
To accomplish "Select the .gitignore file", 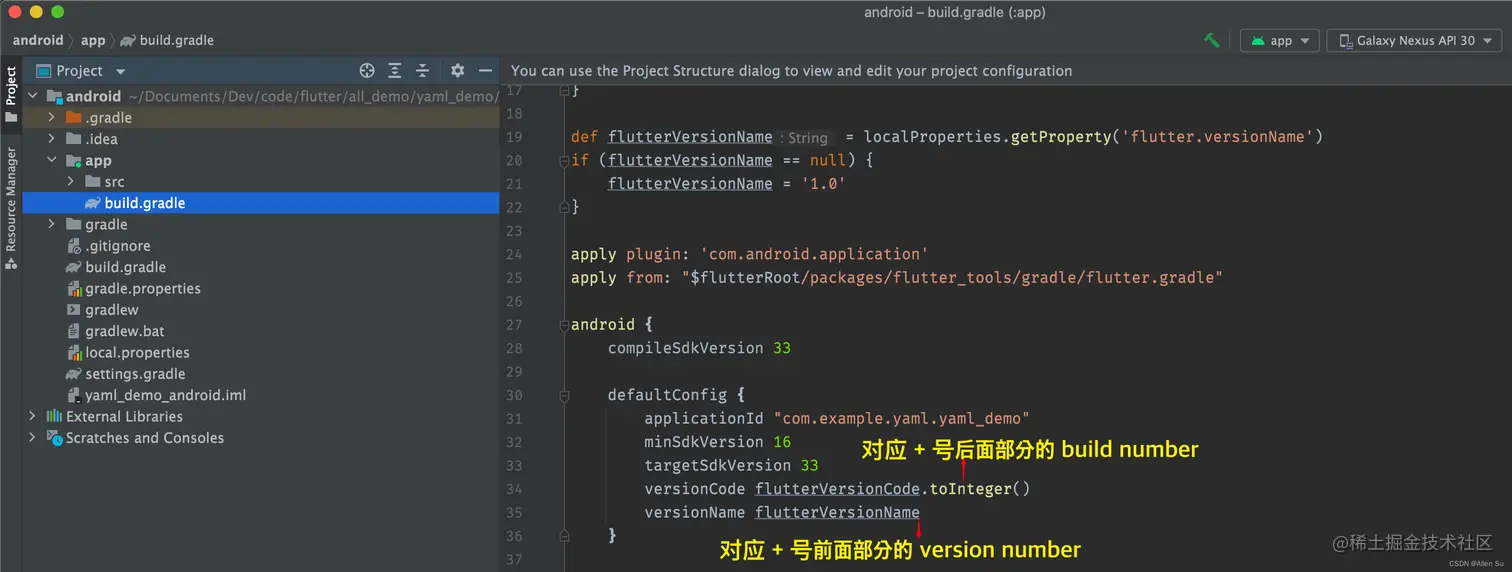I will pos(118,246).
